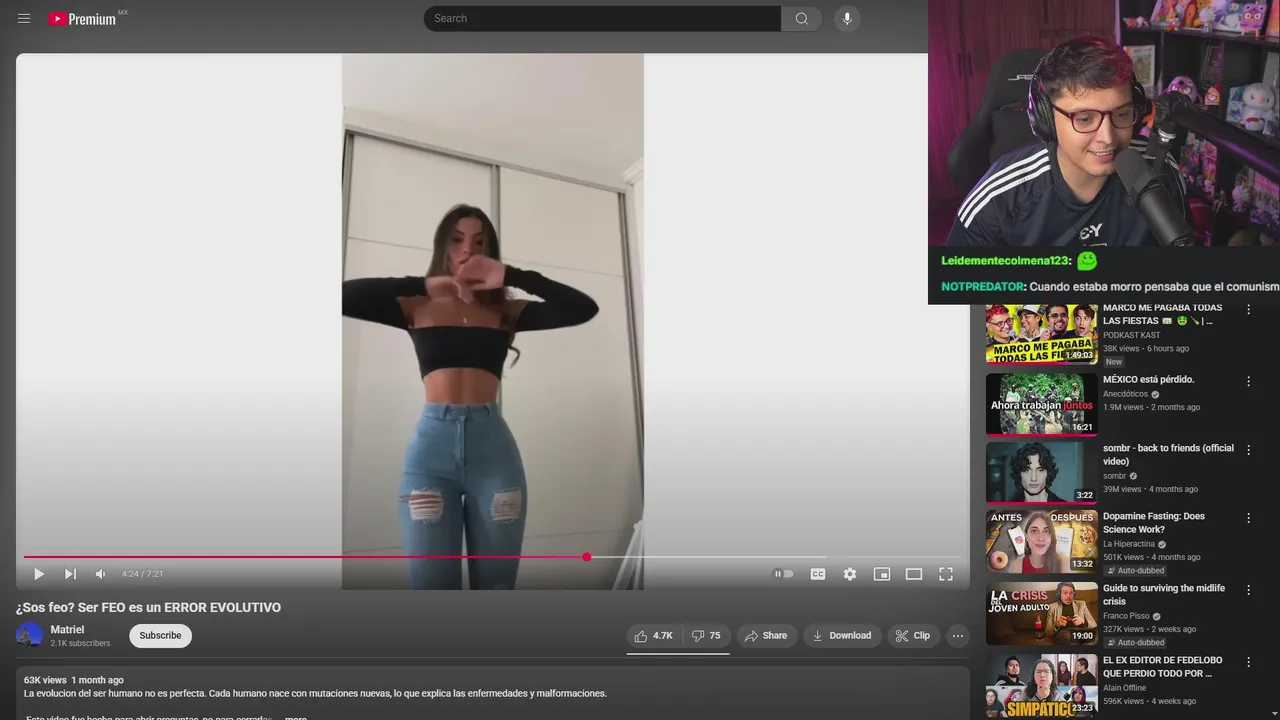Open more actions ellipsis beside Clip
The image size is (1280, 720).
coord(958,636)
